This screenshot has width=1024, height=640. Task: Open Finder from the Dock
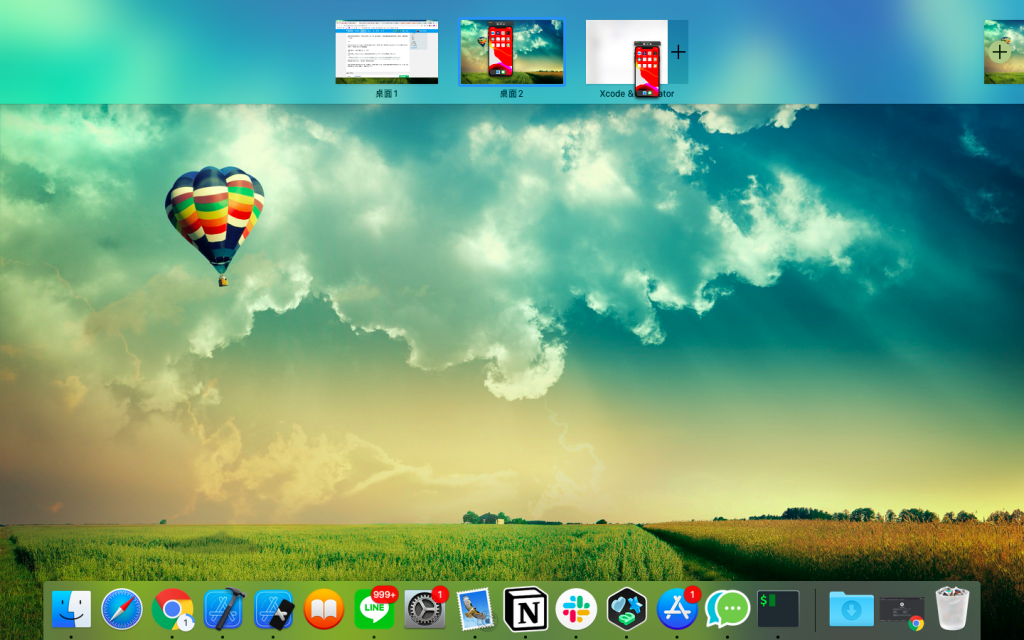pos(71,609)
